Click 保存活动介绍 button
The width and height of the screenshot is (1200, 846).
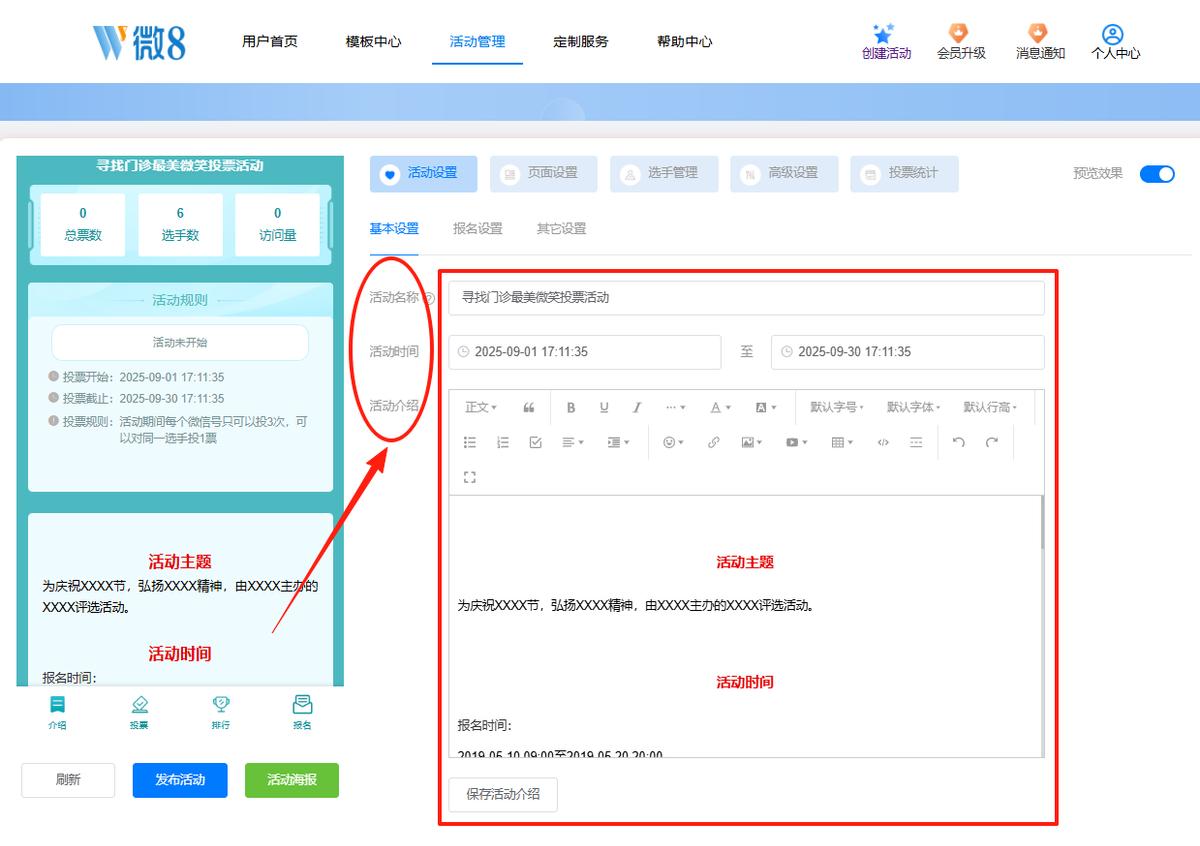coord(503,794)
